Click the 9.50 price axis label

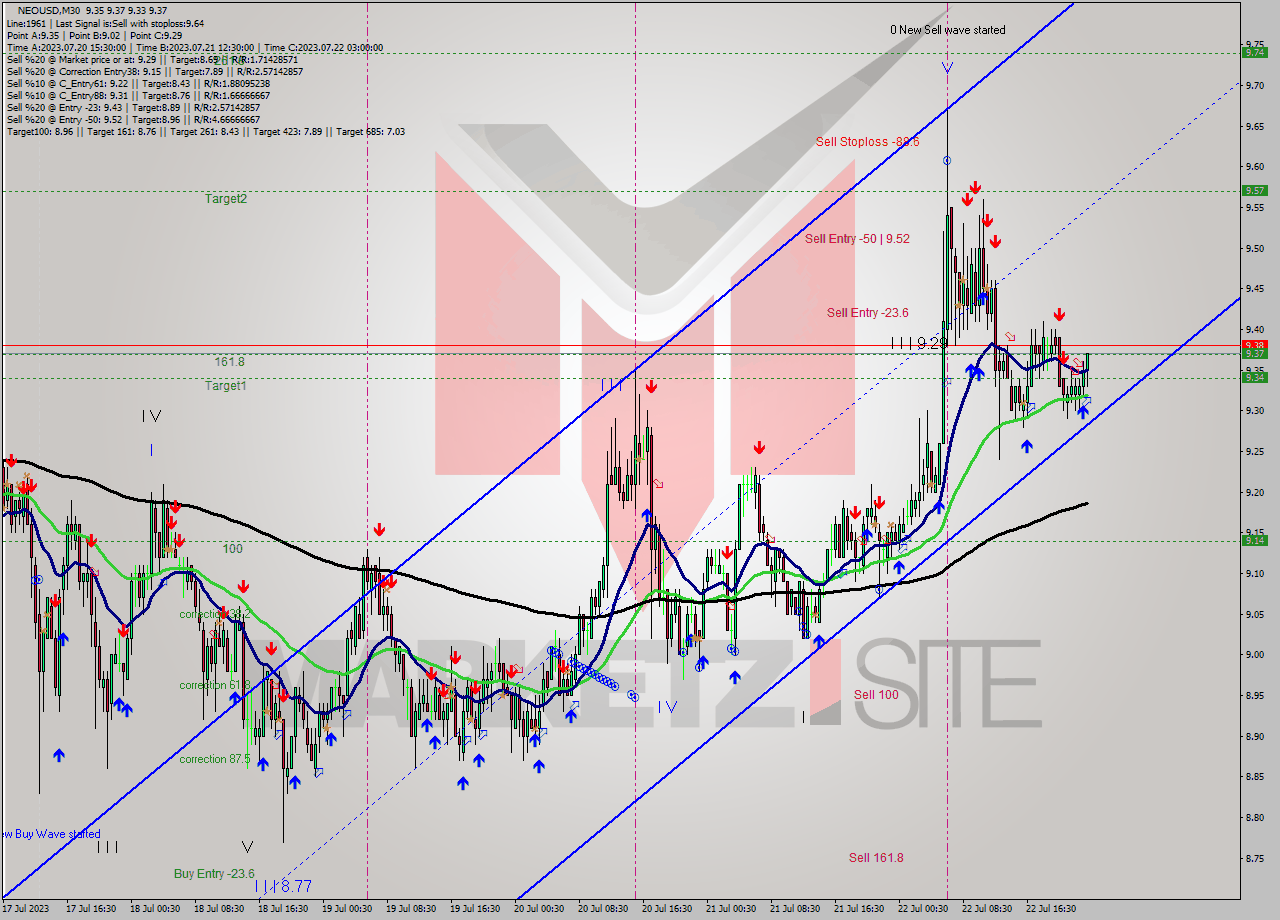click(x=1257, y=249)
